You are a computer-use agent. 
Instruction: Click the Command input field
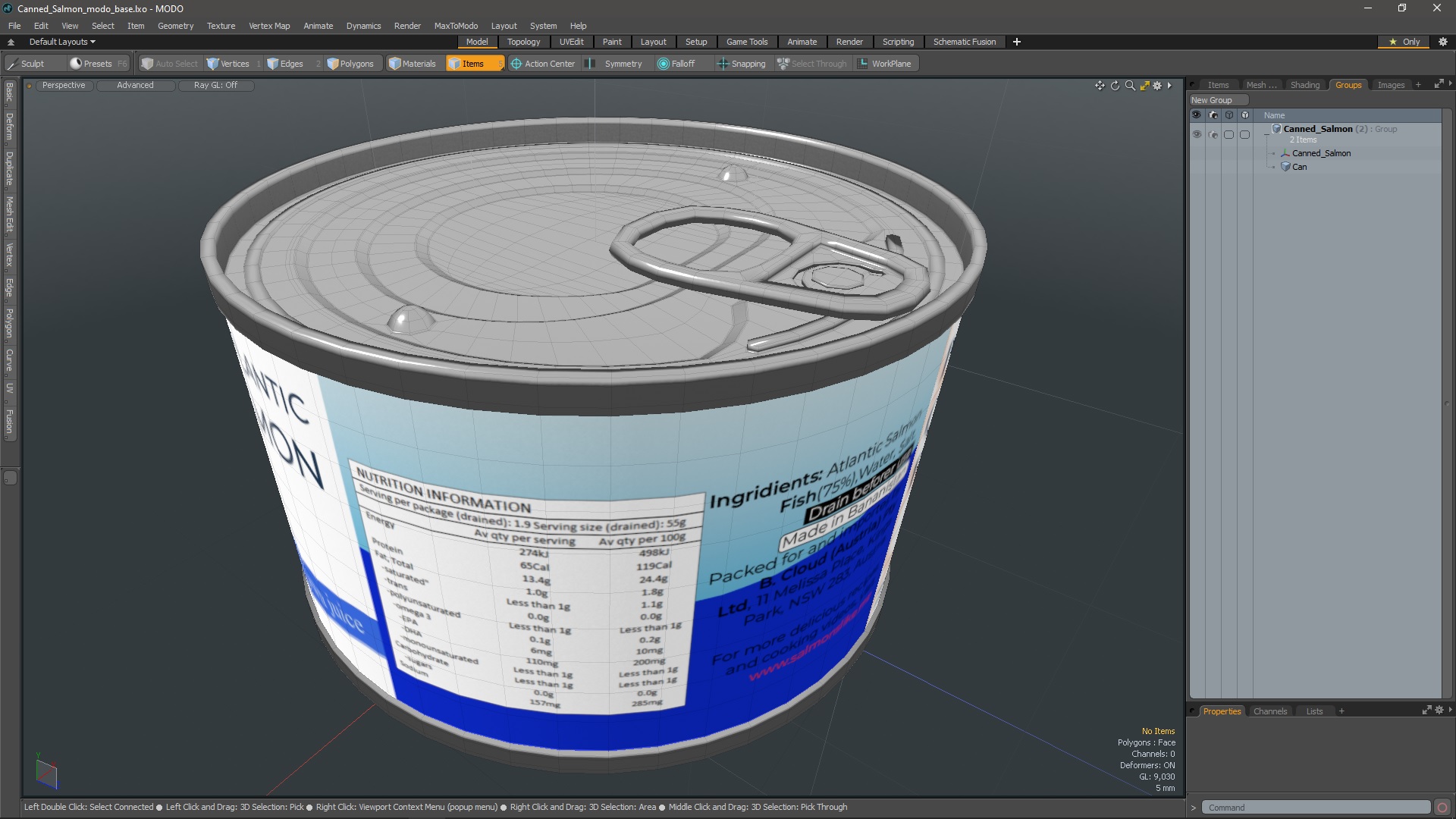(1316, 808)
